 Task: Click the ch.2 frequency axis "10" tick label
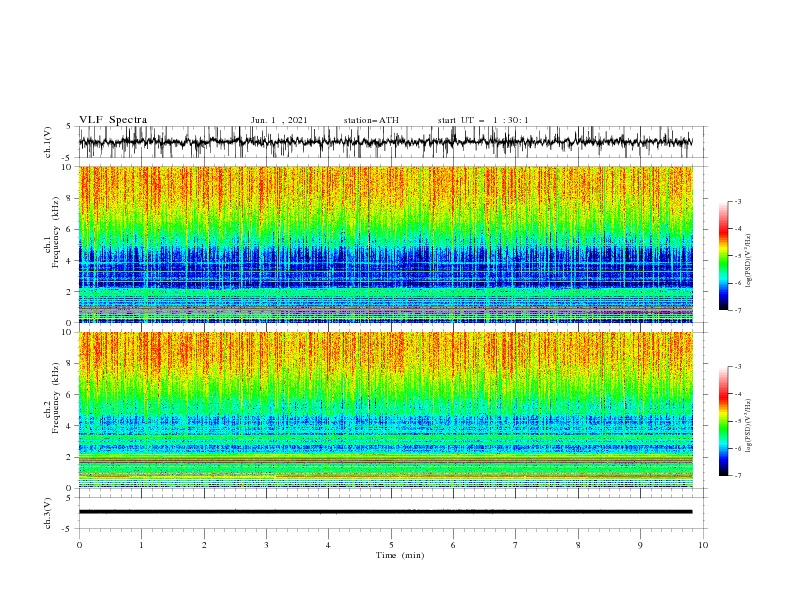click(66, 332)
